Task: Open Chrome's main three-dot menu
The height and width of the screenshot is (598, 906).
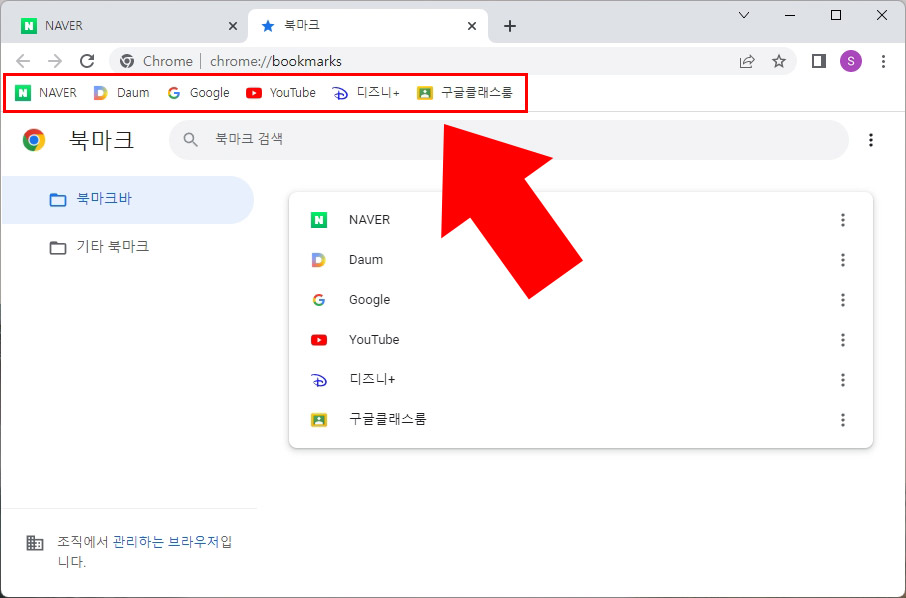Action: pyautogui.click(x=883, y=61)
